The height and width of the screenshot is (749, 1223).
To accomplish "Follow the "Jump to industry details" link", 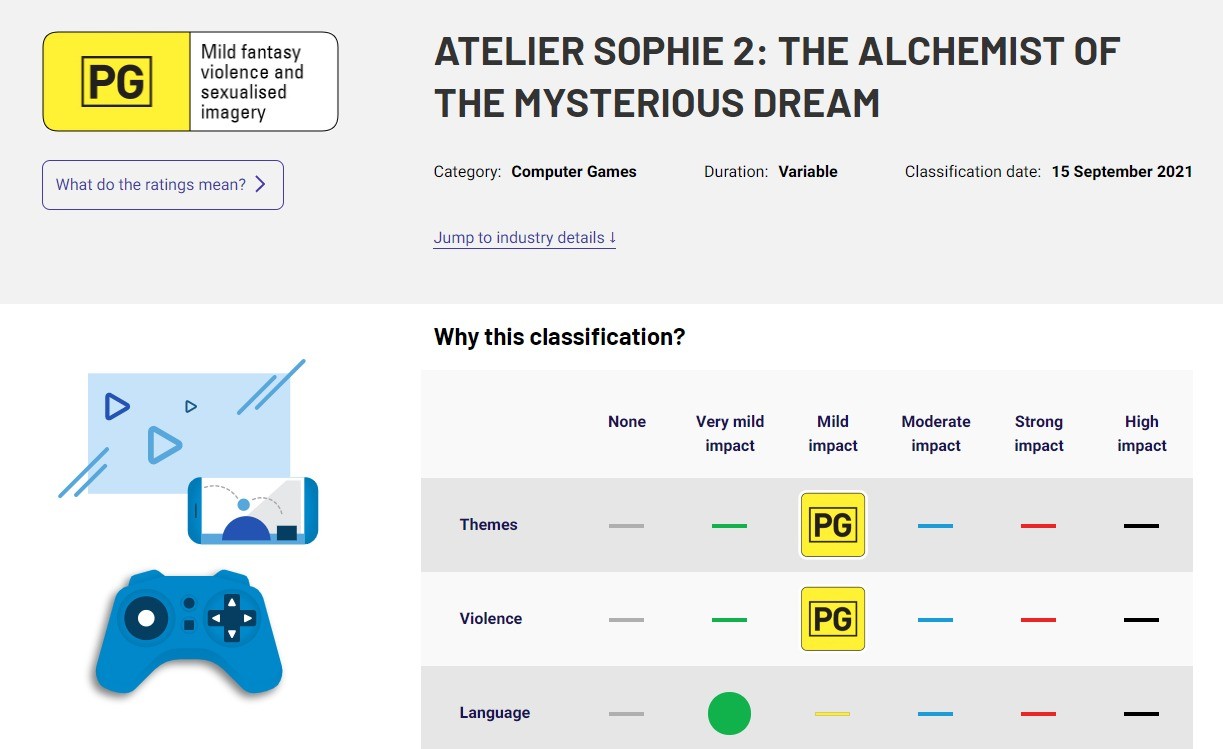I will (524, 238).
